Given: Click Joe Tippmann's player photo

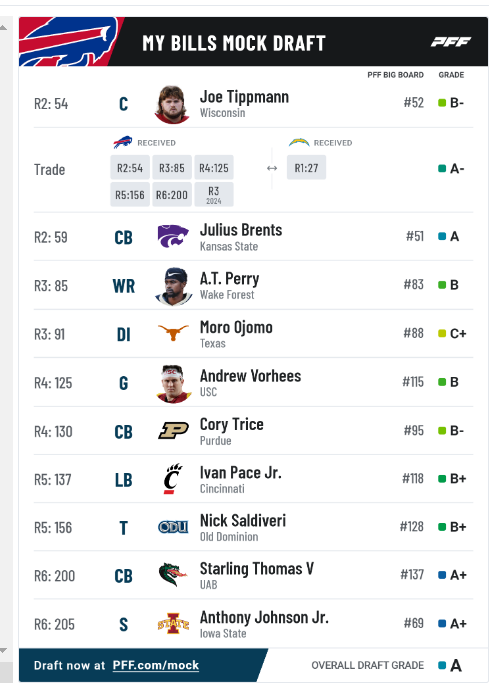Looking at the screenshot, I should coord(172,104).
